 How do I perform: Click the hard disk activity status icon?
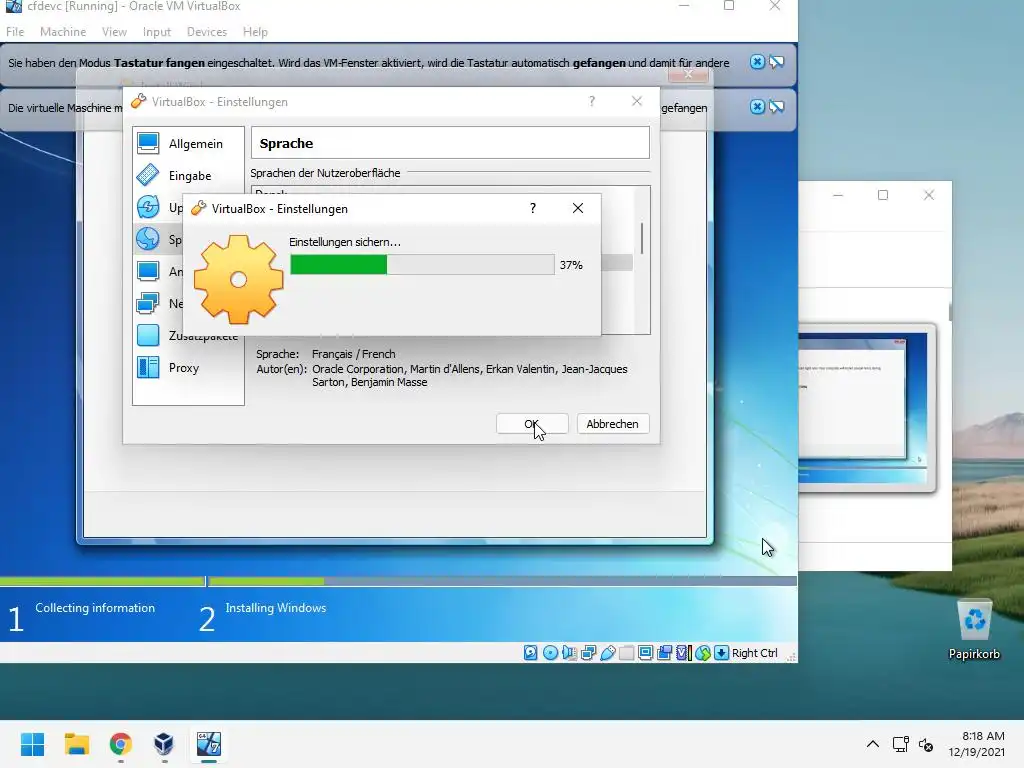(530, 652)
